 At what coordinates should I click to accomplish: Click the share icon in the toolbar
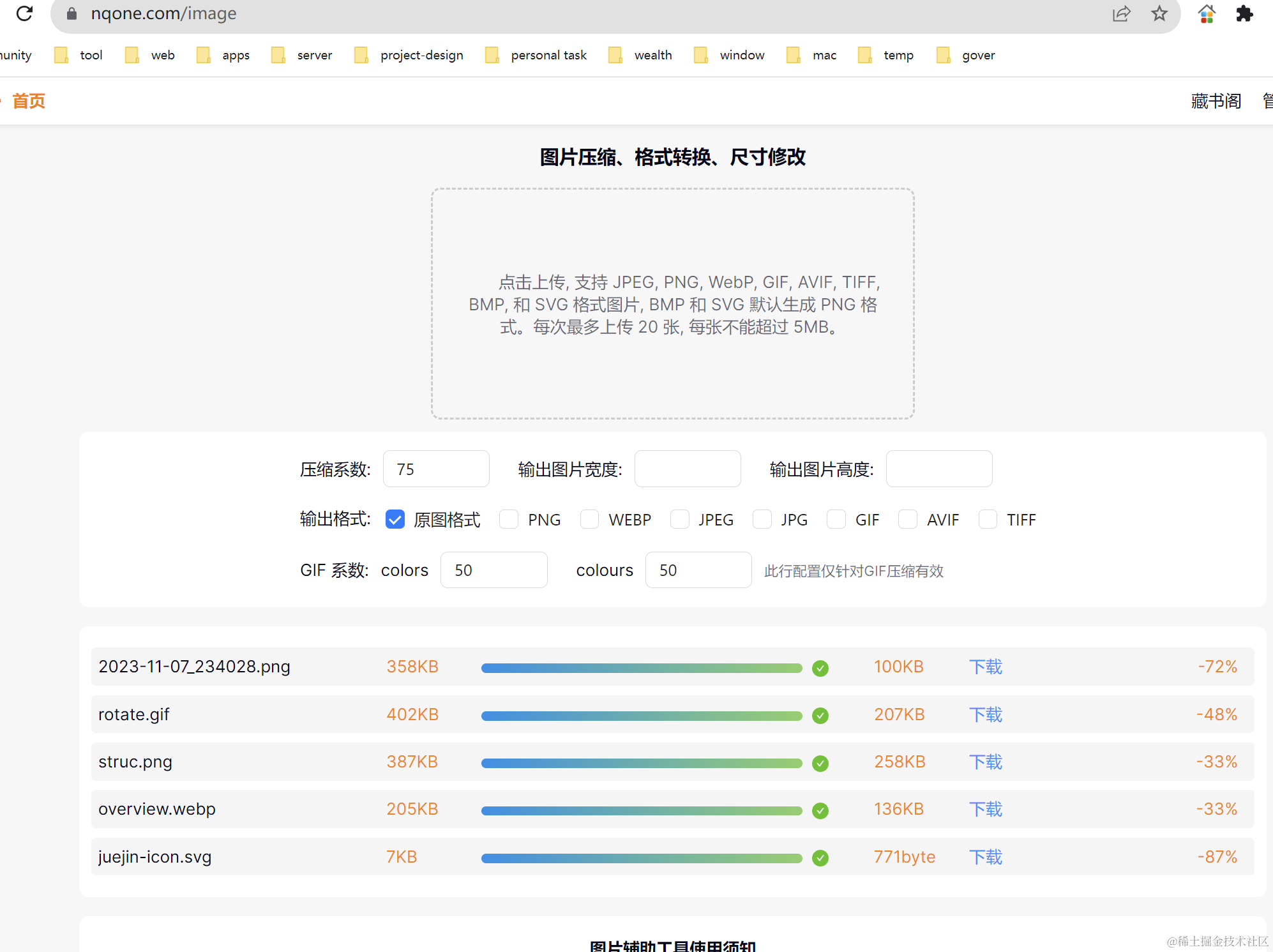[1122, 13]
